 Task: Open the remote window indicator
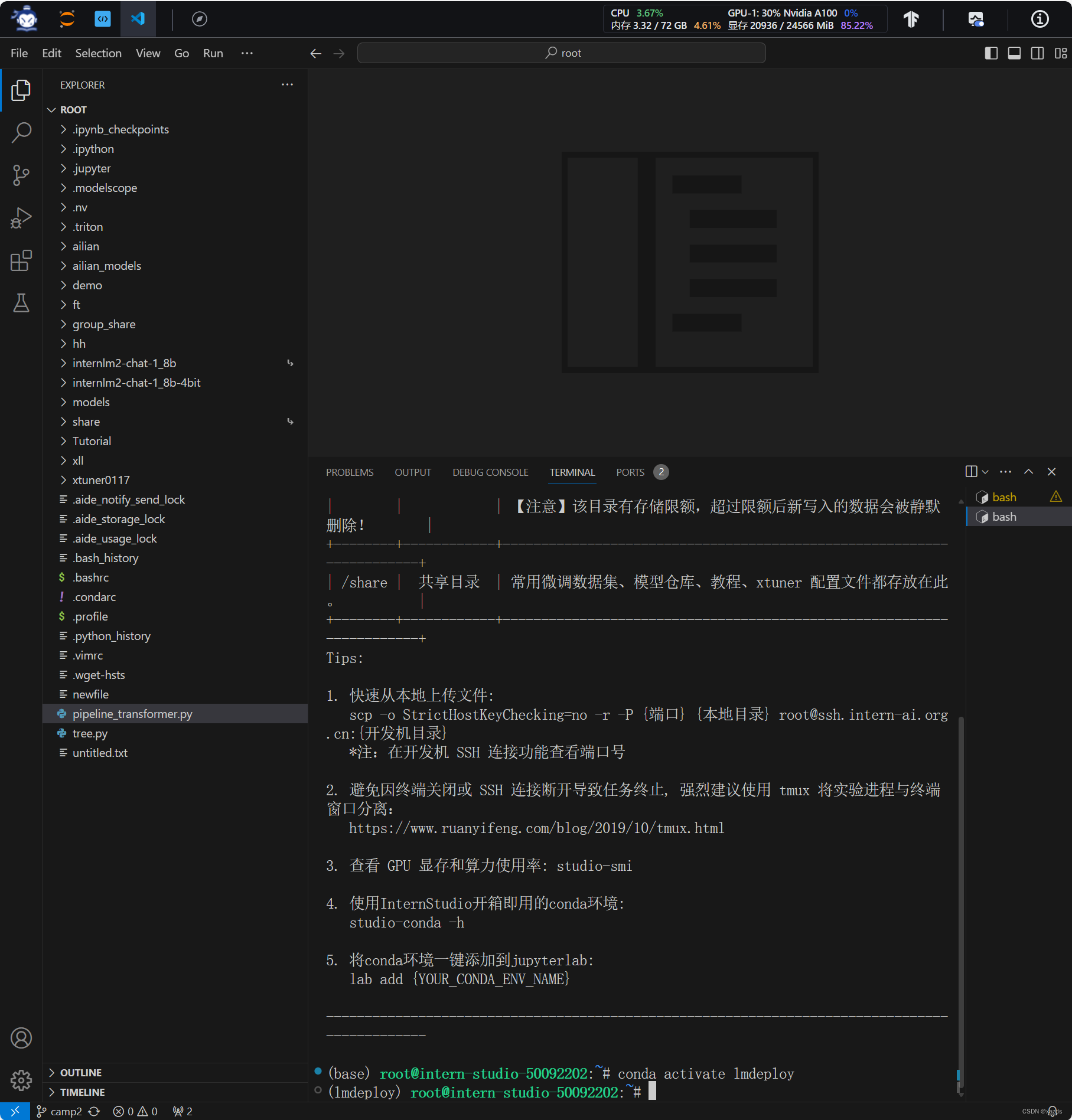tap(15, 1111)
